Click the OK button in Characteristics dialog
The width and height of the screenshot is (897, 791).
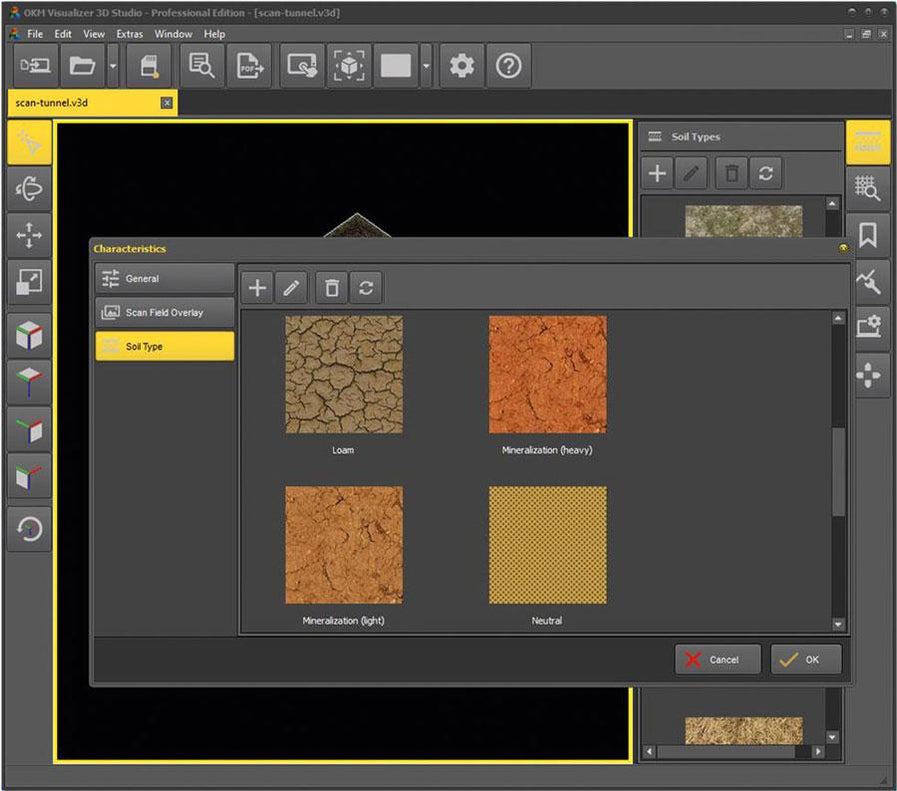coord(806,659)
